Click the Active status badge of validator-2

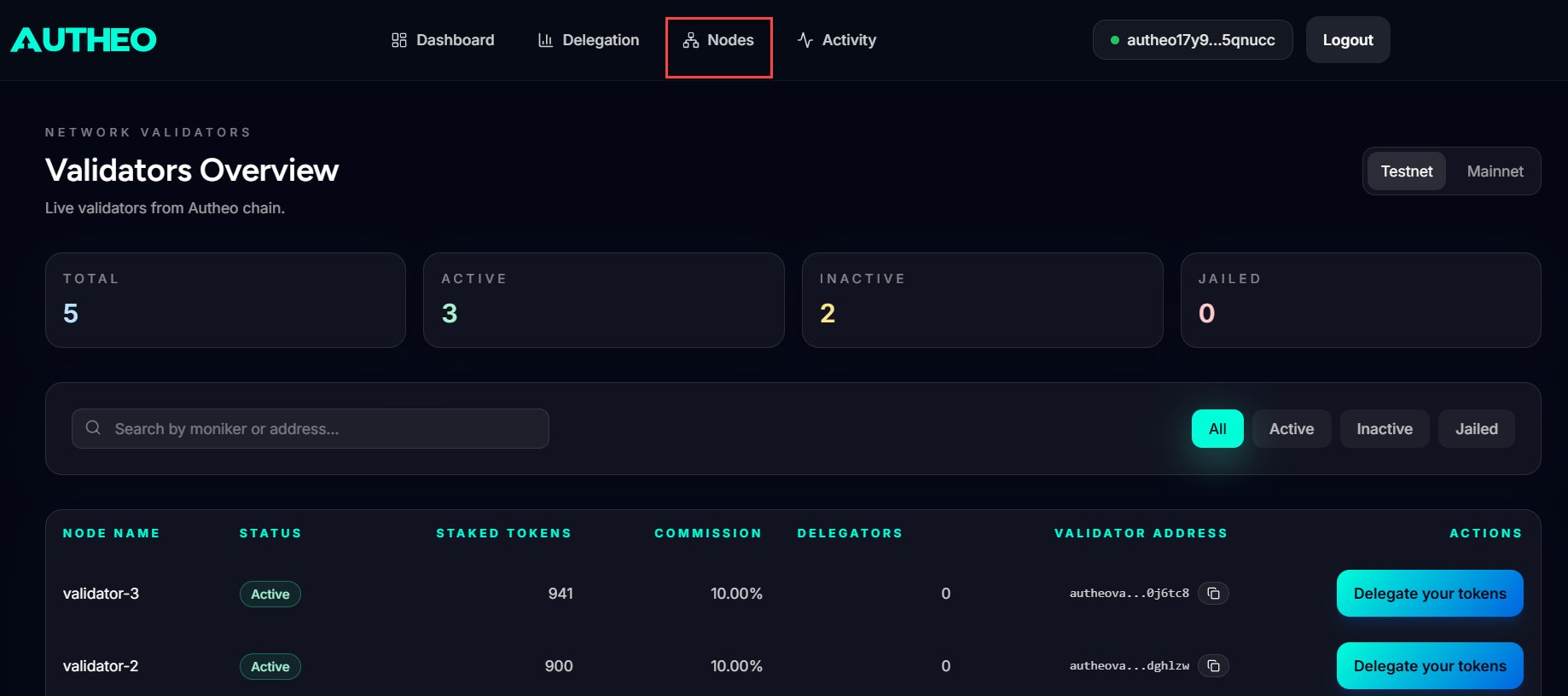[x=270, y=667]
